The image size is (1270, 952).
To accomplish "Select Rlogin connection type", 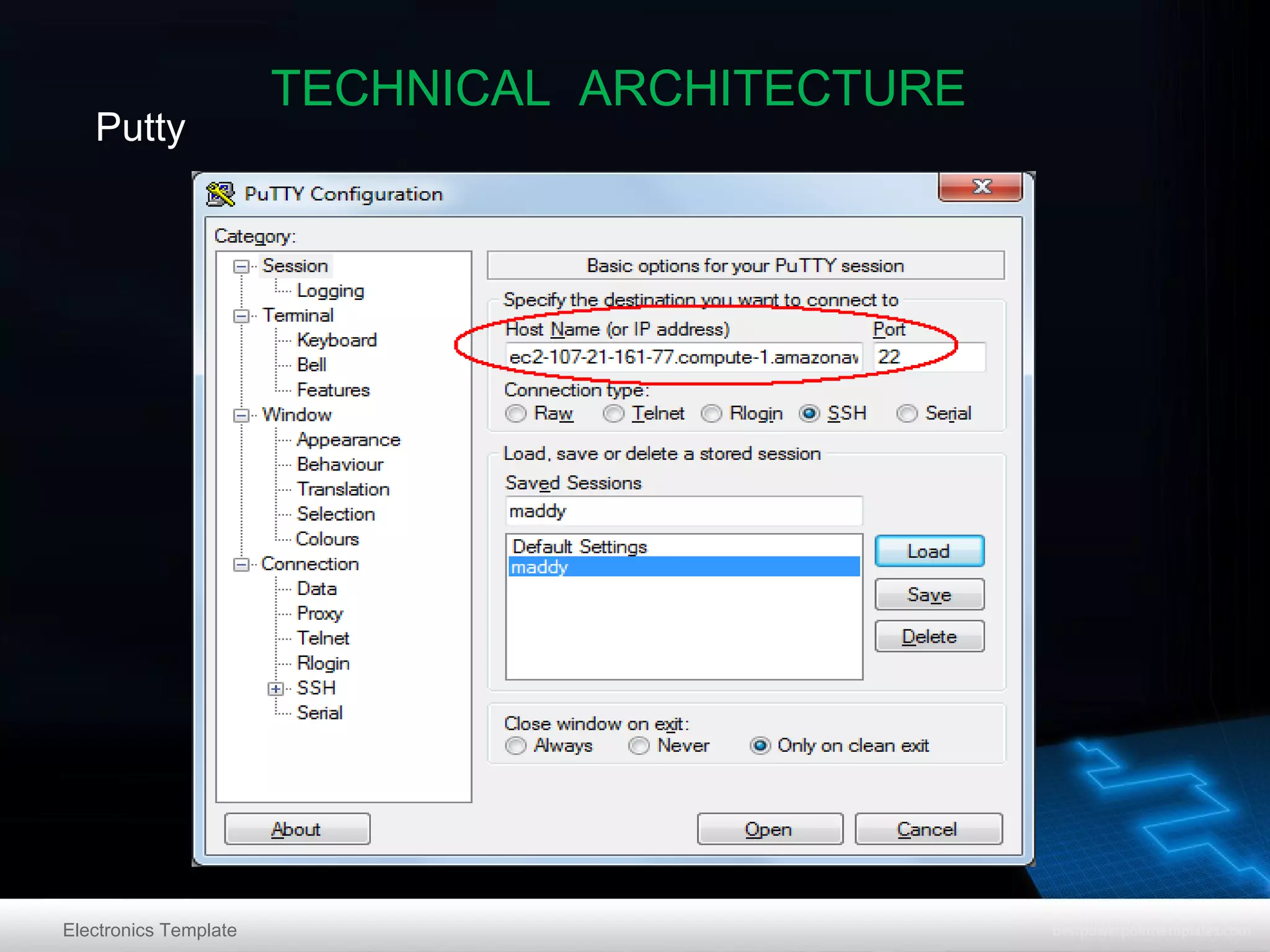I will pyautogui.click(x=711, y=413).
